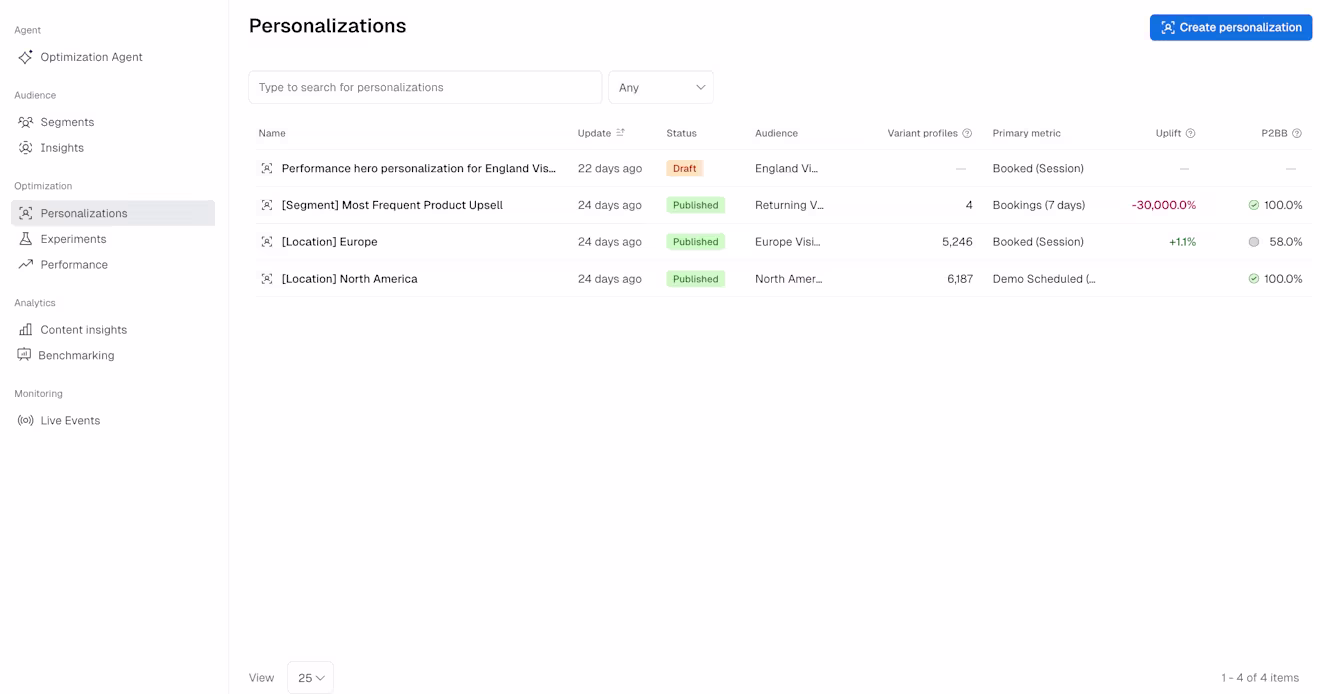Click the Draft status badge

[x=685, y=169]
